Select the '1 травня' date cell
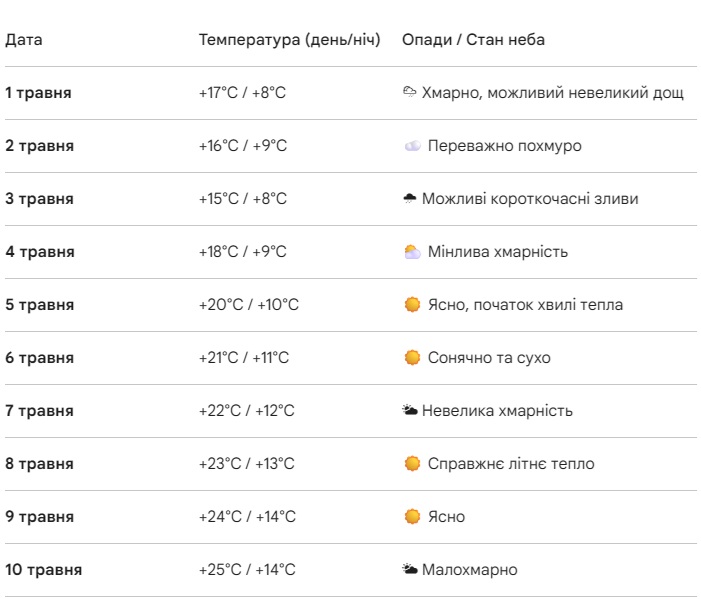701x599 pixels. coord(38,93)
